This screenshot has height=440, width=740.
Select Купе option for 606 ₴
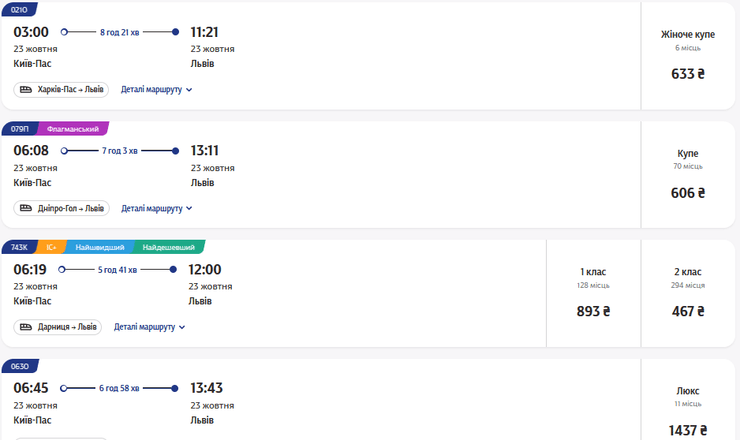[x=687, y=174]
